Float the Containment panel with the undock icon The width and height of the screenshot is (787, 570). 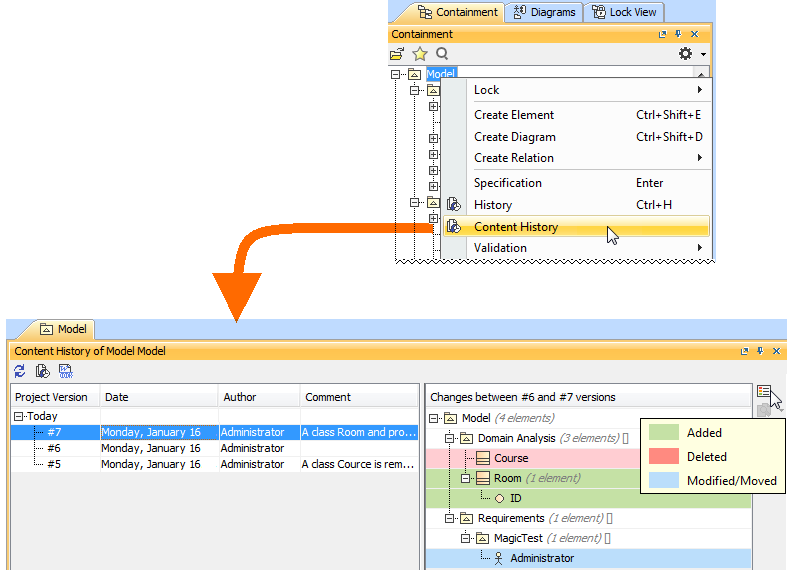(662, 34)
